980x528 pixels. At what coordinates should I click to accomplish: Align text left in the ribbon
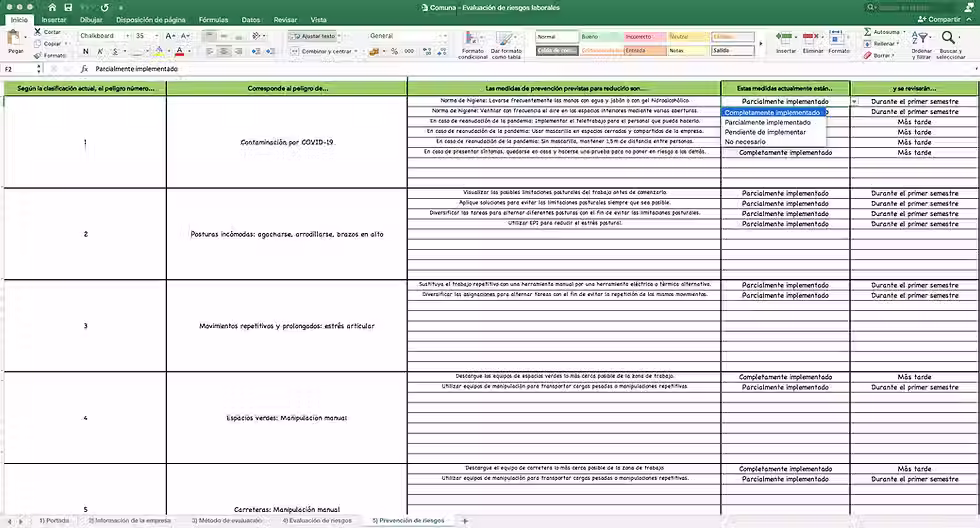[210, 51]
